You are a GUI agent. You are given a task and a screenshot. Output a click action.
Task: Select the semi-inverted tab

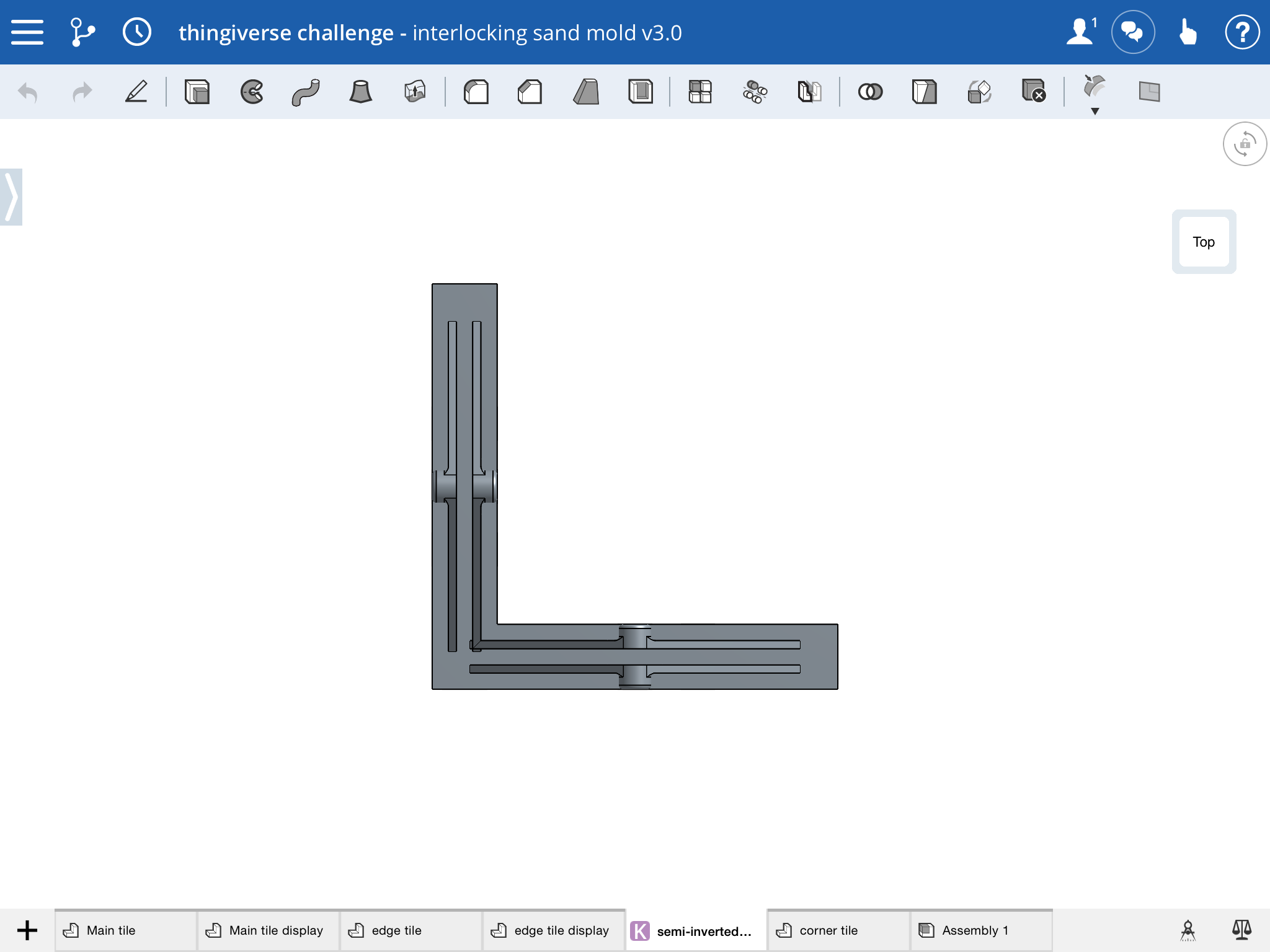click(696, 930)
